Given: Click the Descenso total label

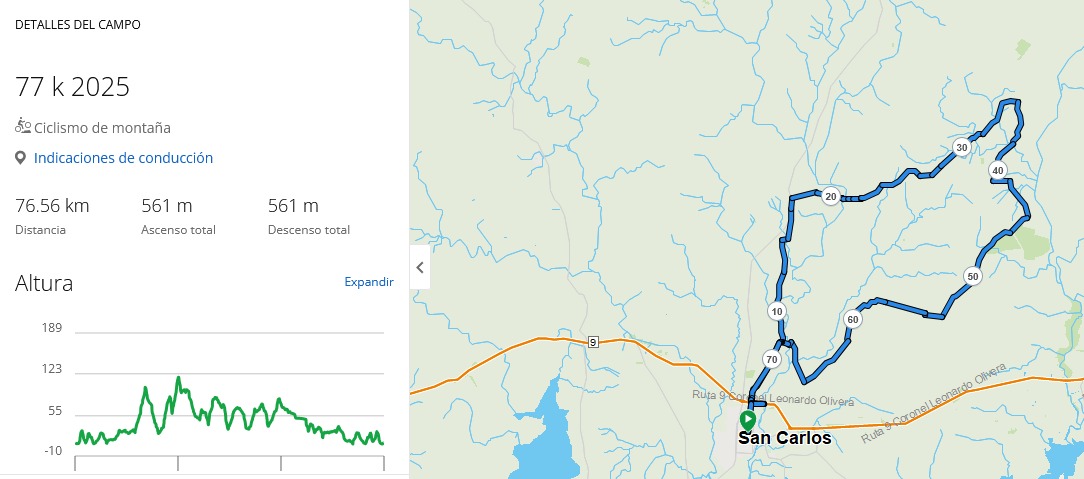Looking at the screenshot, I should click(308, 230).
